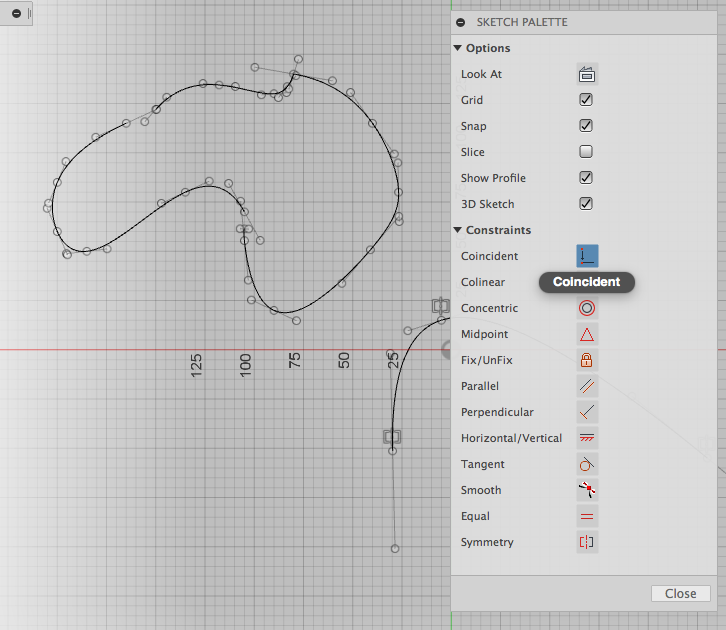Choose the Midpoint constraint triangle icon
The width and height of the screenshot is (726, 630).
point(587,334)
